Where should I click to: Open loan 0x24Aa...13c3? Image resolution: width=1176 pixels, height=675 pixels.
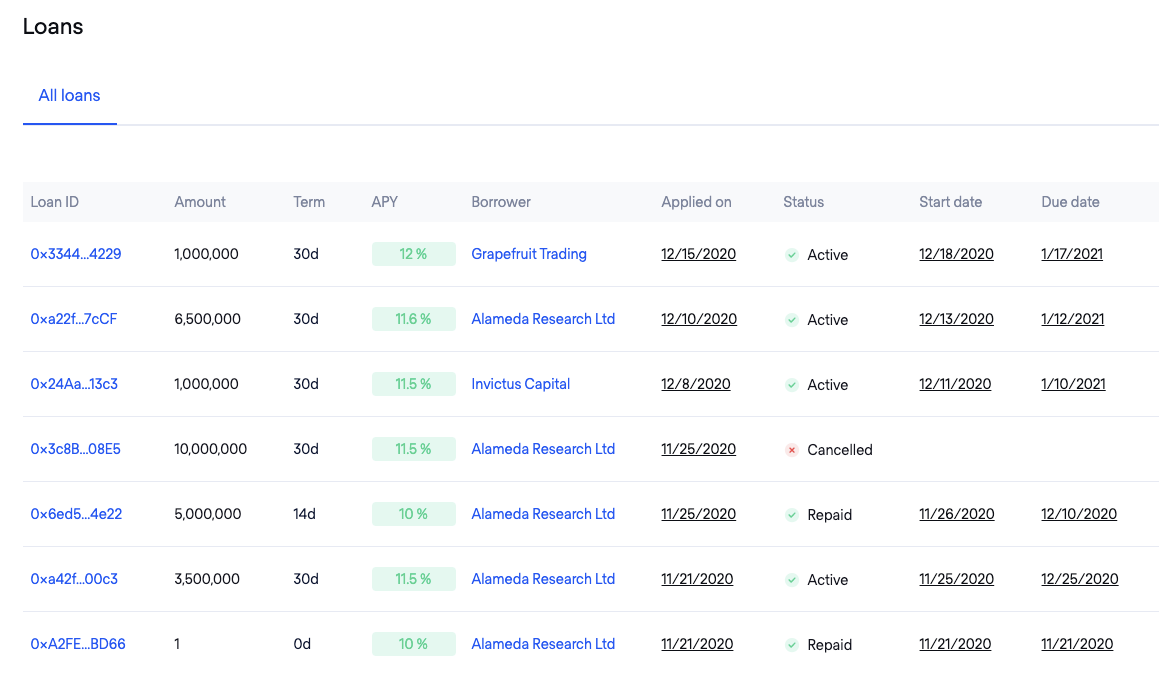(x=74, y=384)
